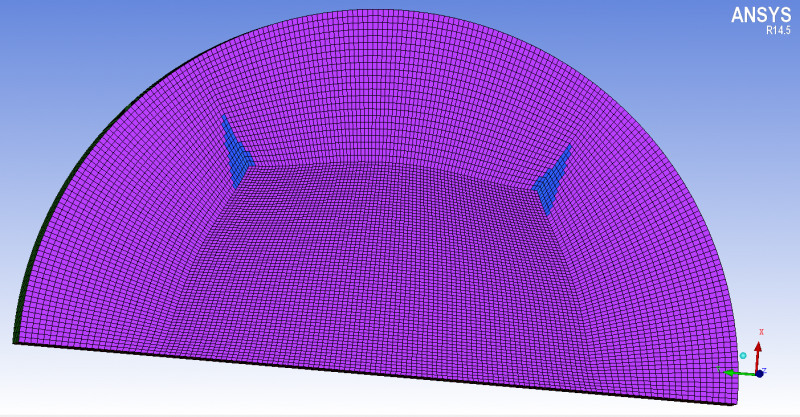Click the dark blue Z axis ball on triad

tap(759, 374)
